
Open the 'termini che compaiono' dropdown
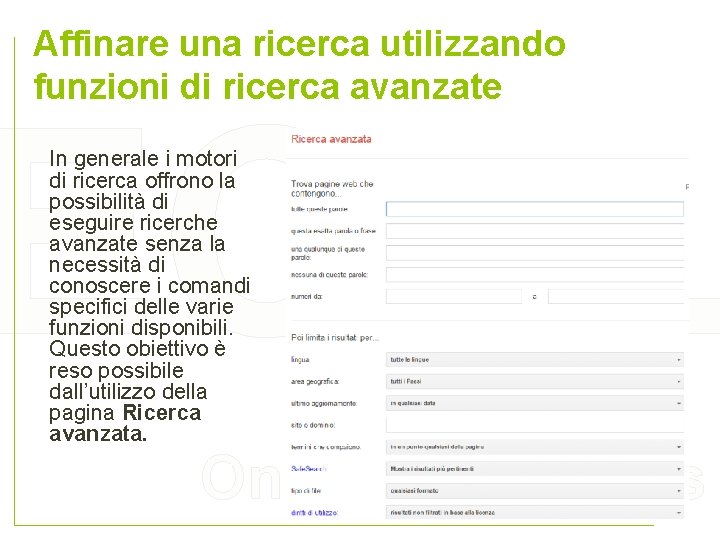tap(534, 447)
